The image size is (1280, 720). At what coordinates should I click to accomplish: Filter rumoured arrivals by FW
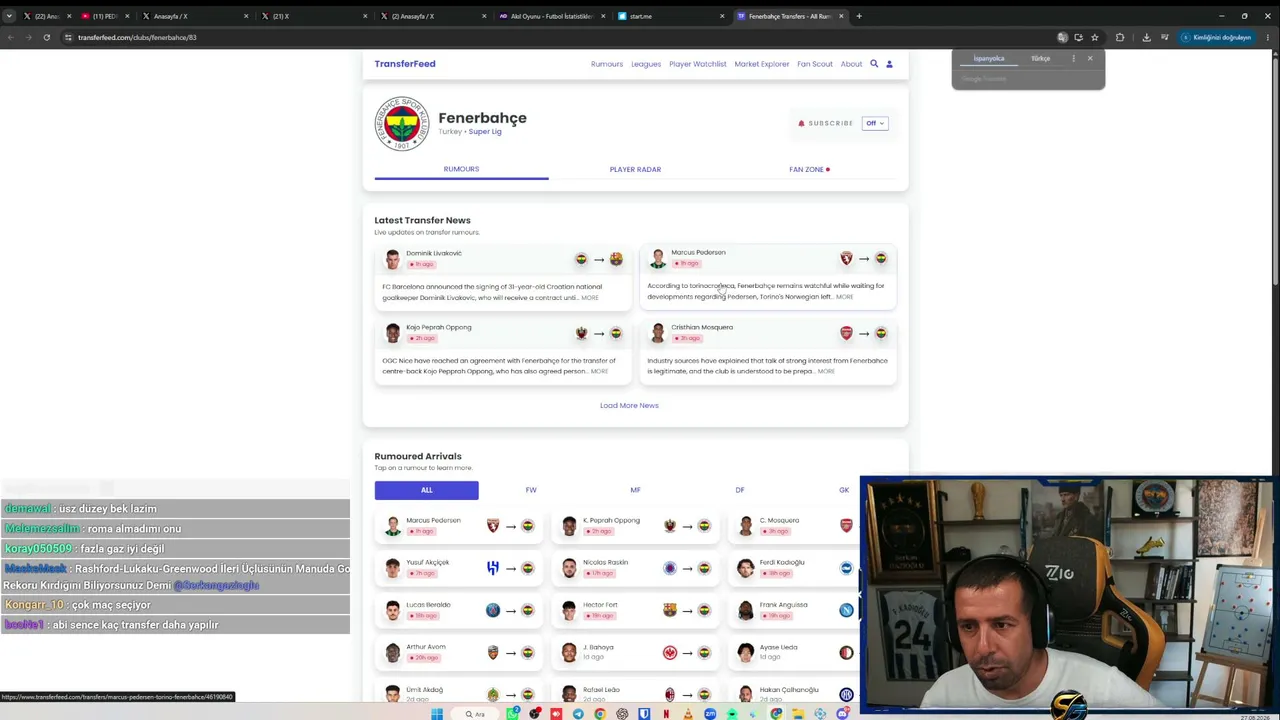tap(531, 490)
